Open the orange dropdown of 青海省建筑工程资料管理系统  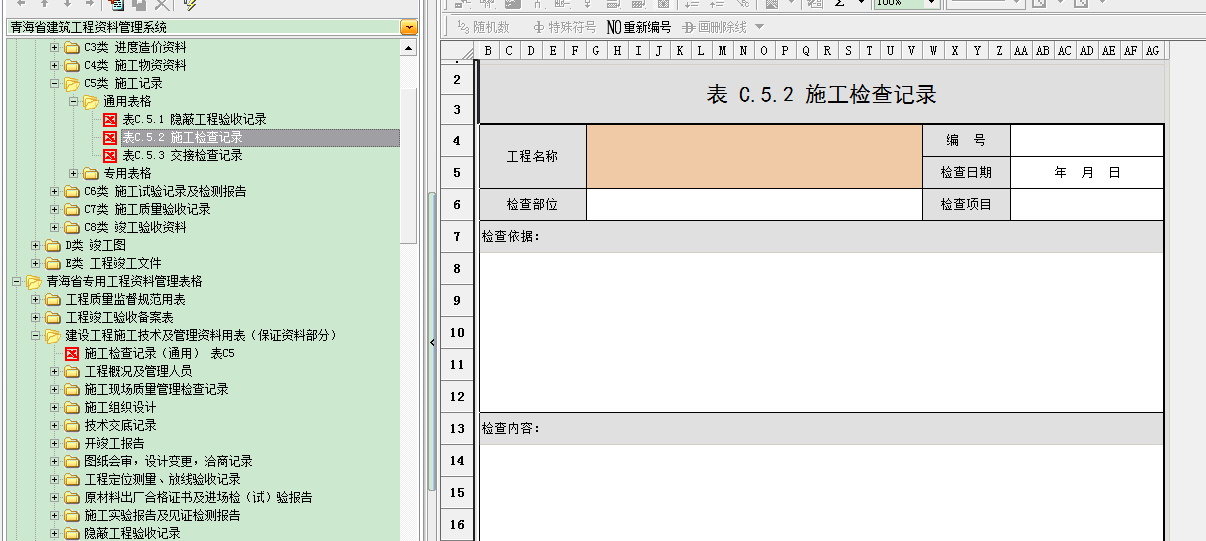(x=409, y=27)
